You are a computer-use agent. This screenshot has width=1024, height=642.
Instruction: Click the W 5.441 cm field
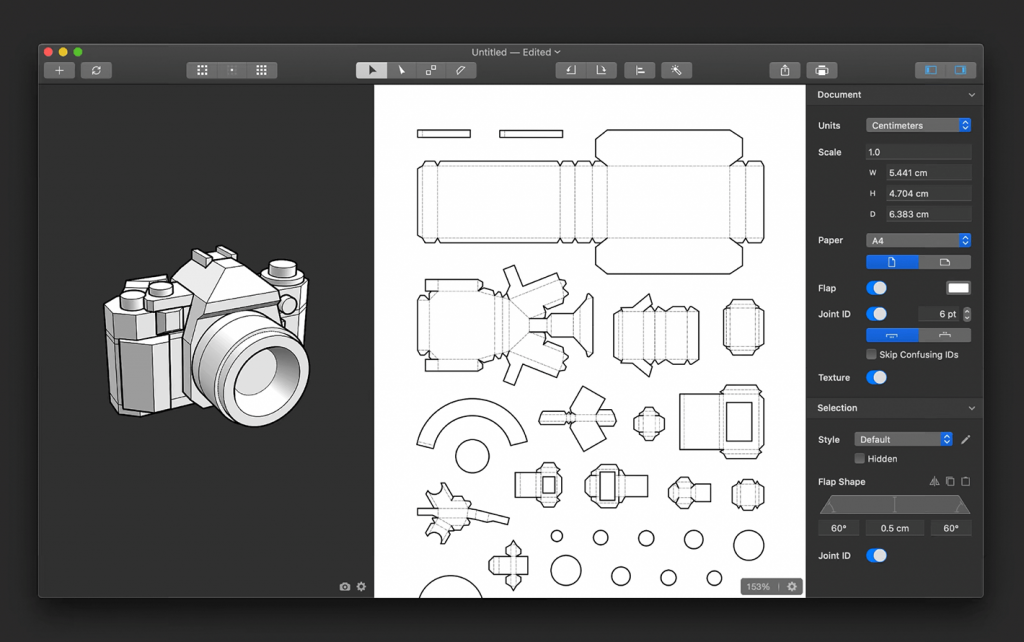coord(929,173)
